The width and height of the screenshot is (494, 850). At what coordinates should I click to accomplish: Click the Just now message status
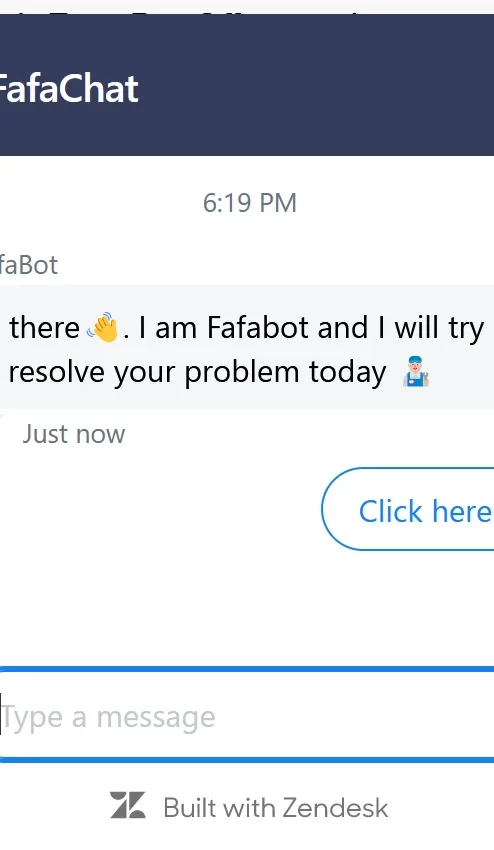coord(74,434)
